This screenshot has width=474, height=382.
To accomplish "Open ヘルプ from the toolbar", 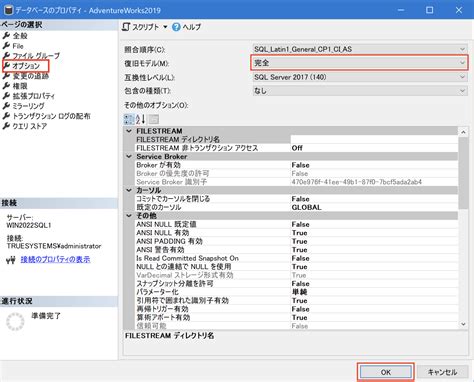I will 186,27.
